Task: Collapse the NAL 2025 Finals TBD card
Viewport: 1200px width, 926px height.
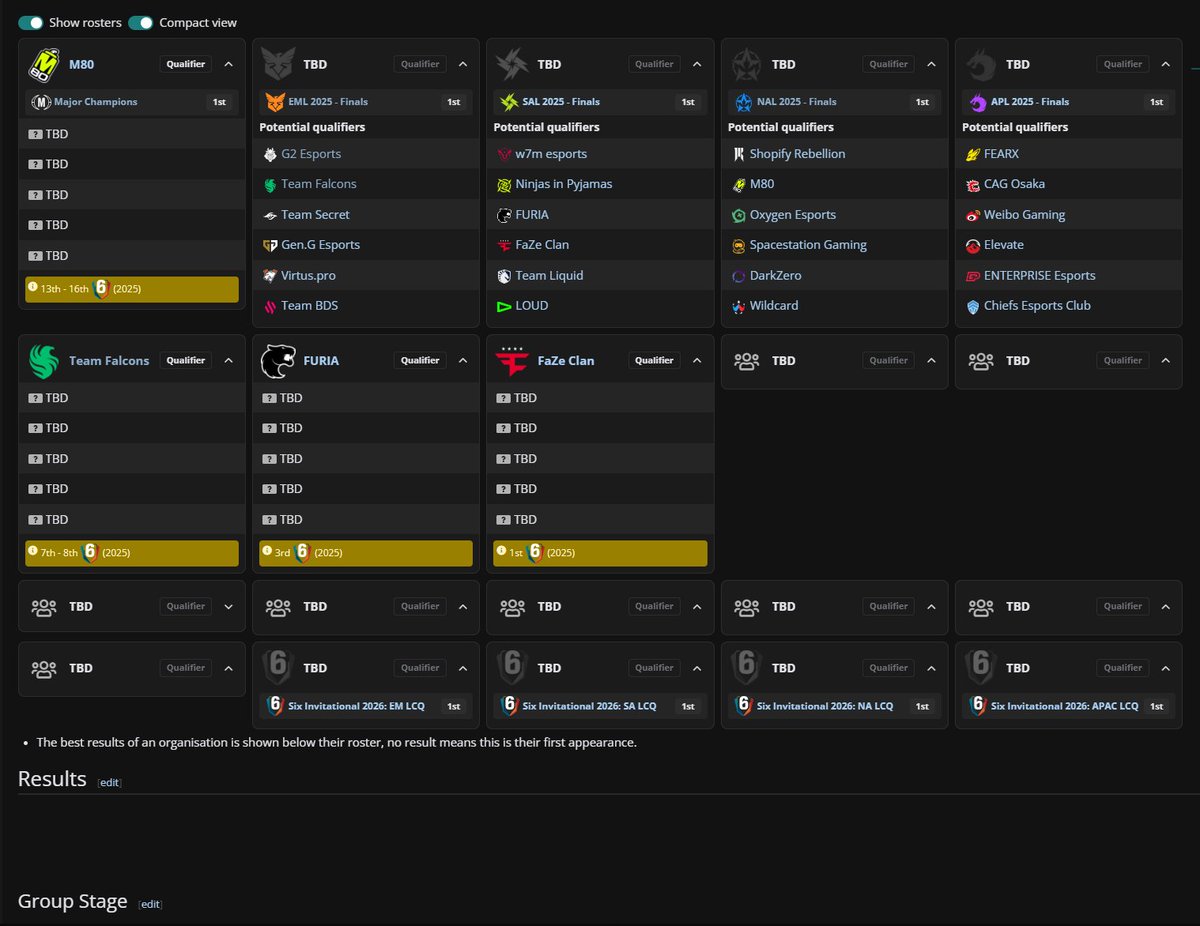Action: [x=931, y=64]
